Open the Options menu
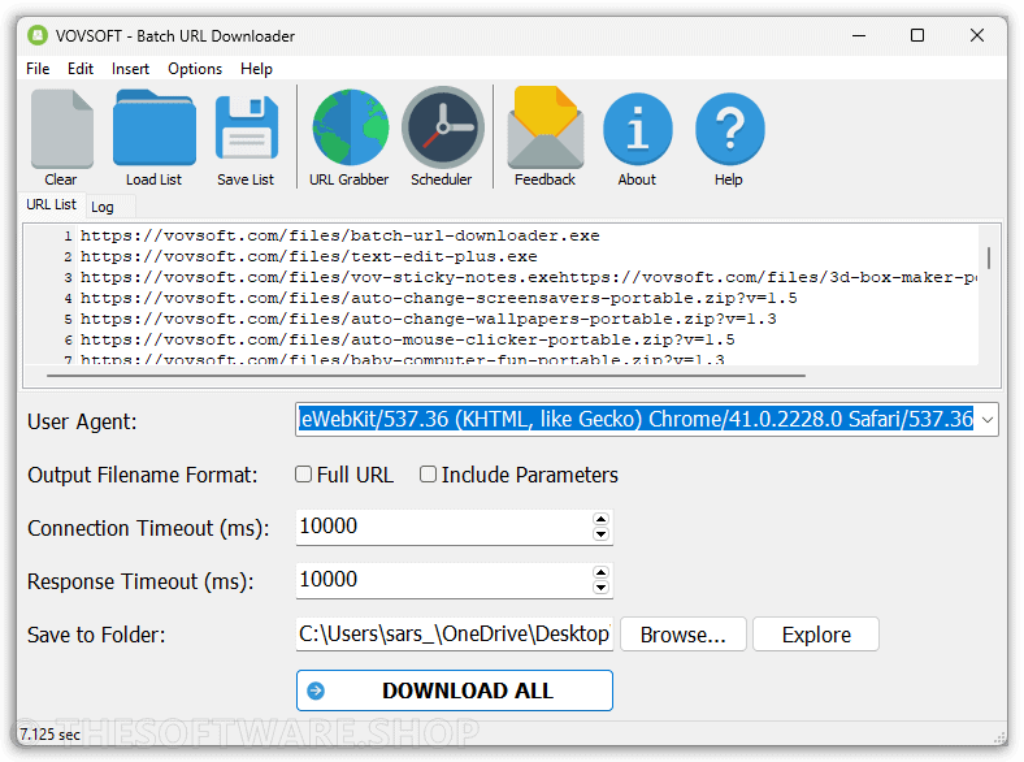 pyautogui.click(x=195, y=69)
